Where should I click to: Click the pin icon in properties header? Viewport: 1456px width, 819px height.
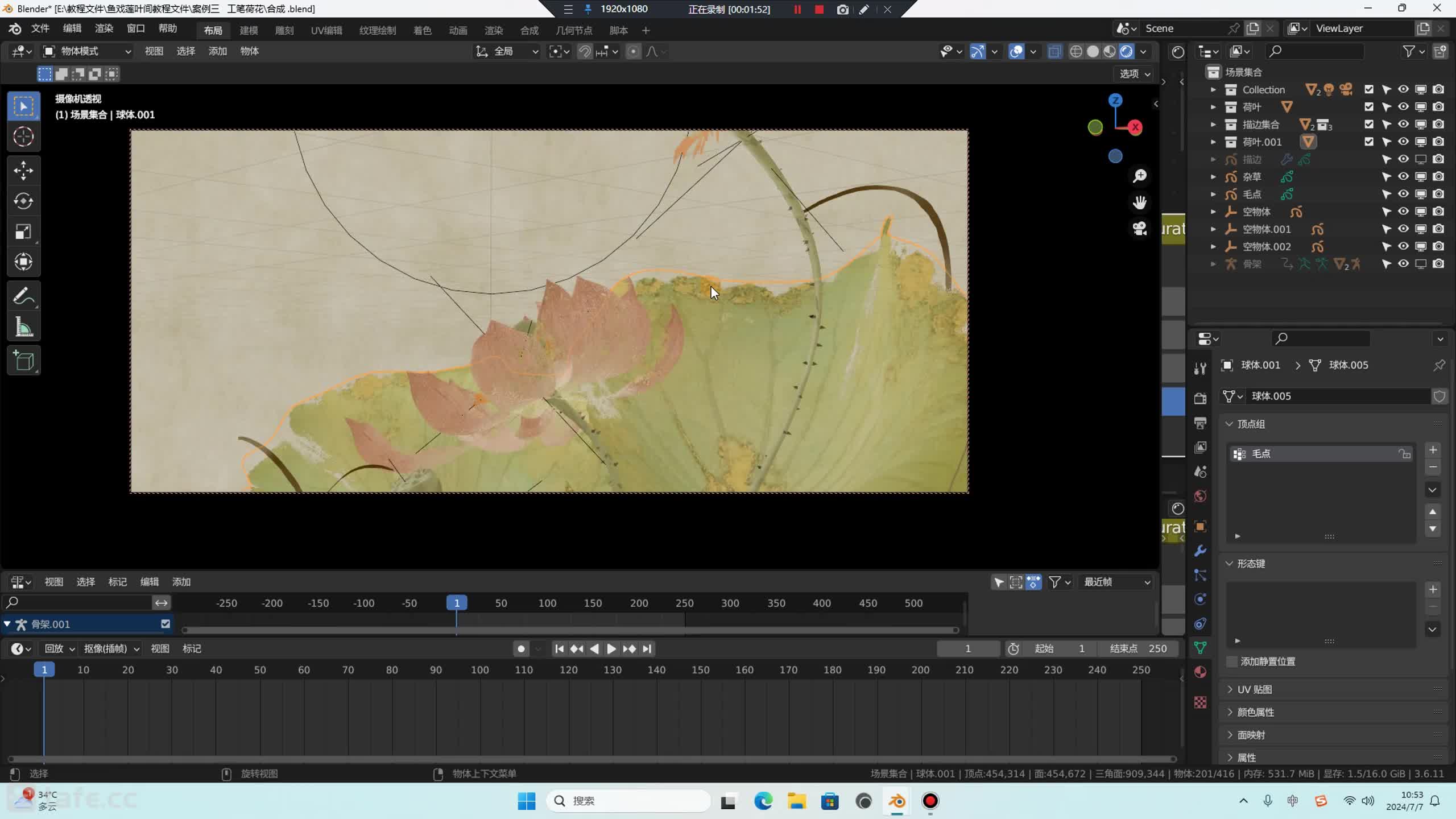pos(1439,365)
